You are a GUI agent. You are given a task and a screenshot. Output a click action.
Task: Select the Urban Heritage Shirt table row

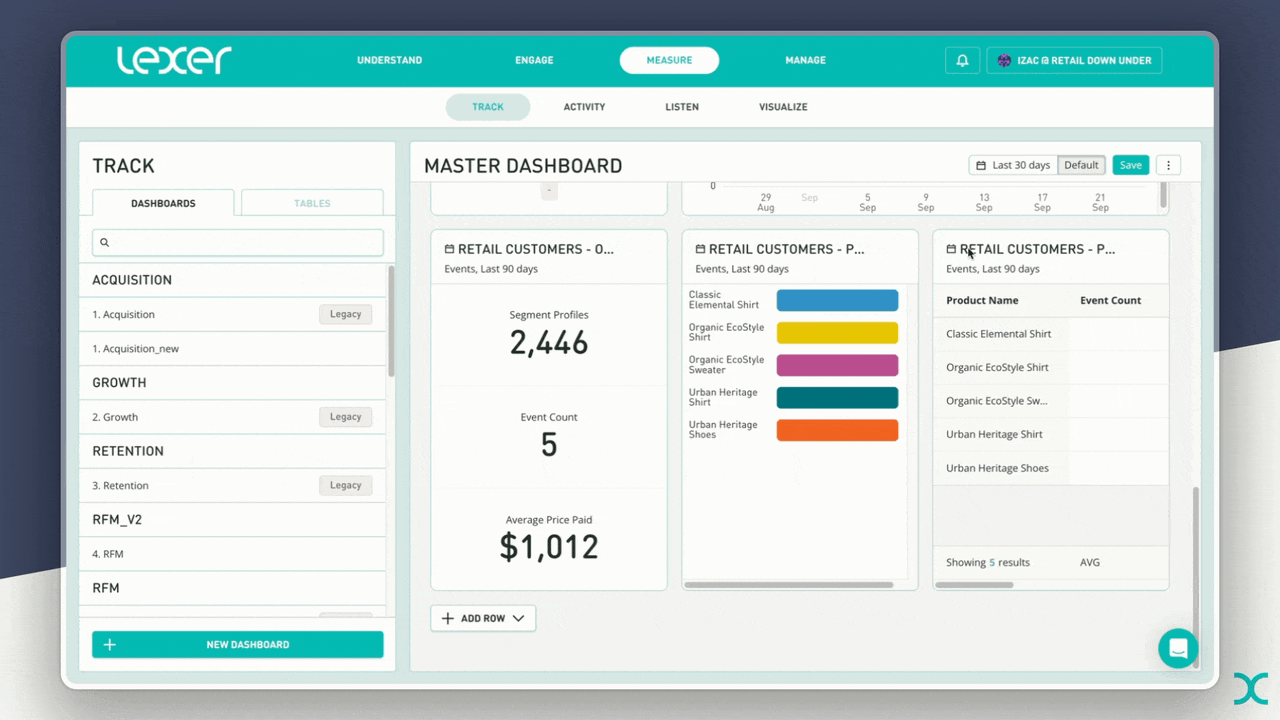1050,434
